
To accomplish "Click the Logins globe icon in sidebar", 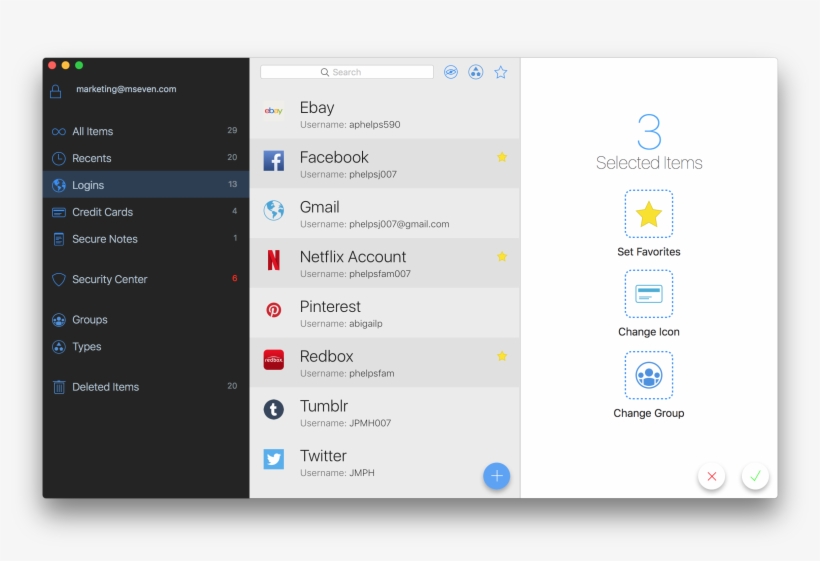I will pos(59,185).
